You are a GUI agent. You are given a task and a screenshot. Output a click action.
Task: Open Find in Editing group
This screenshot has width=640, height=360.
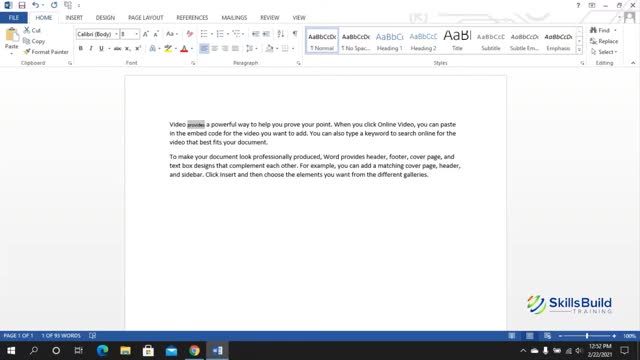coord(600,30)
